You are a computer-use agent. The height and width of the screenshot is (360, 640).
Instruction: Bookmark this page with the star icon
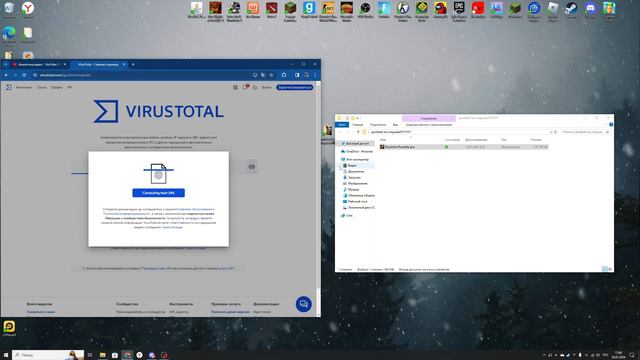coord(271,75)
